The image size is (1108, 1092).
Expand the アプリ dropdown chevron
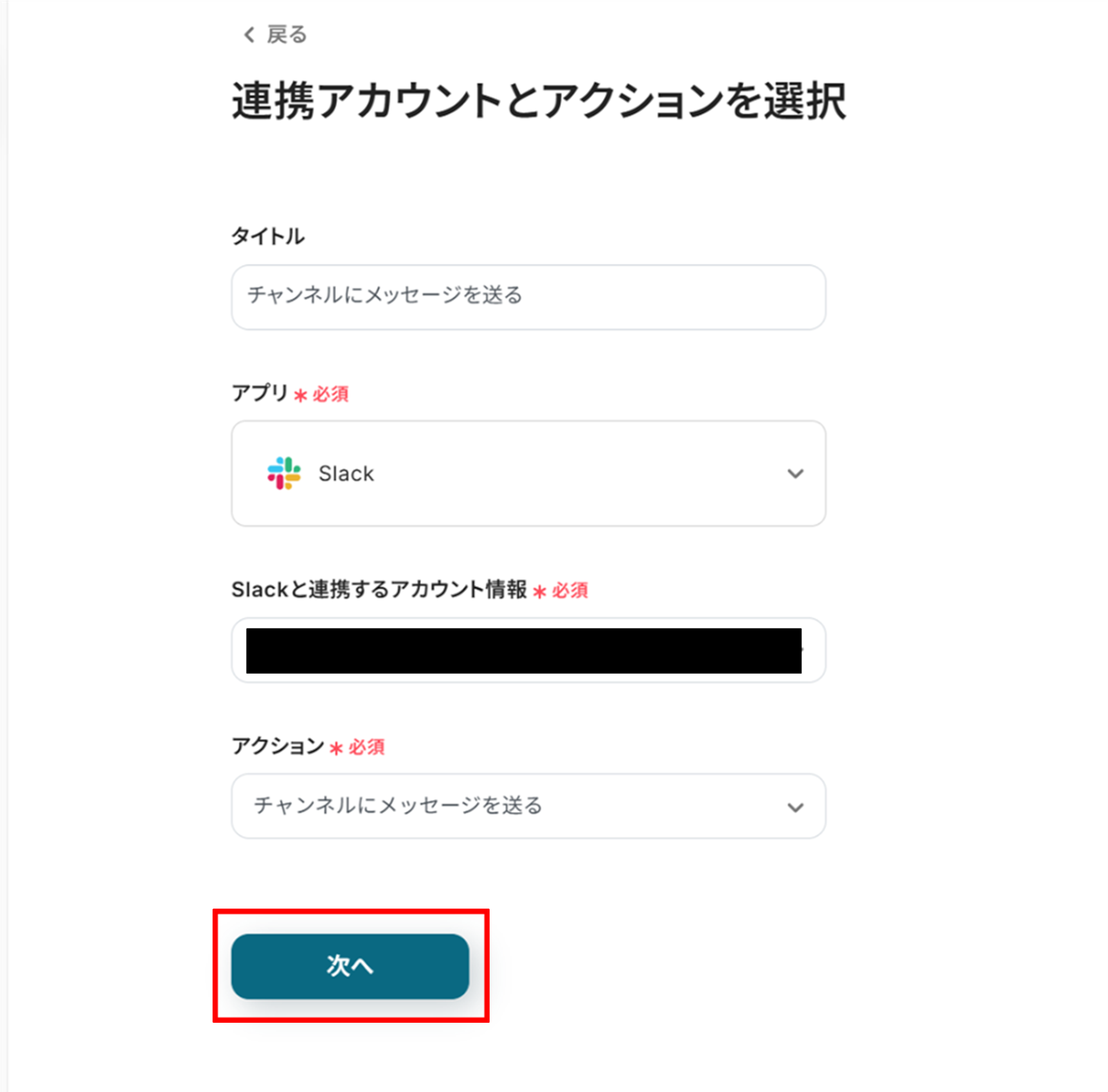click(x=795, y=474)
